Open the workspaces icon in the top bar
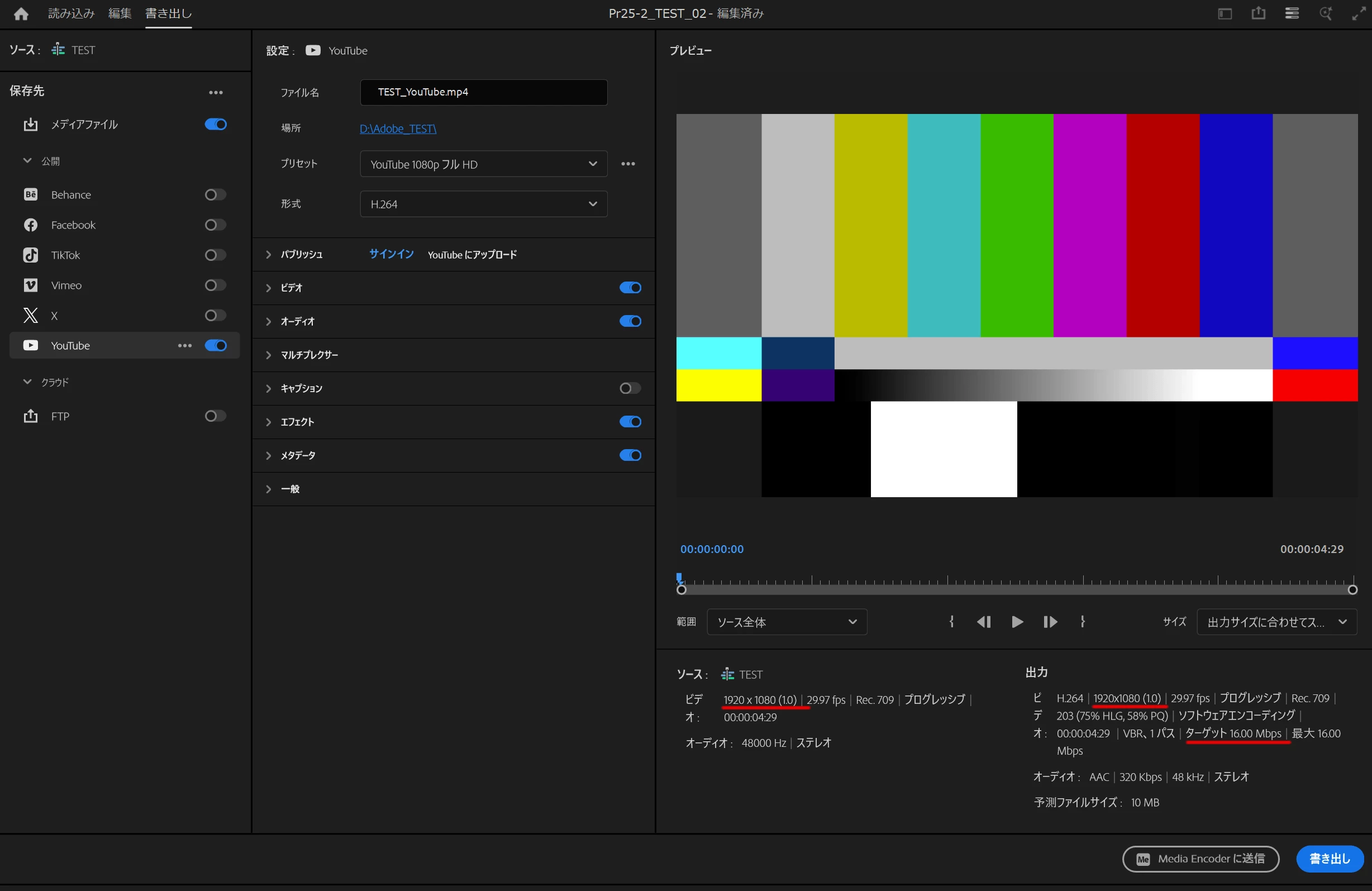Screen dimensions: 1372x891 coord(1225,14)
